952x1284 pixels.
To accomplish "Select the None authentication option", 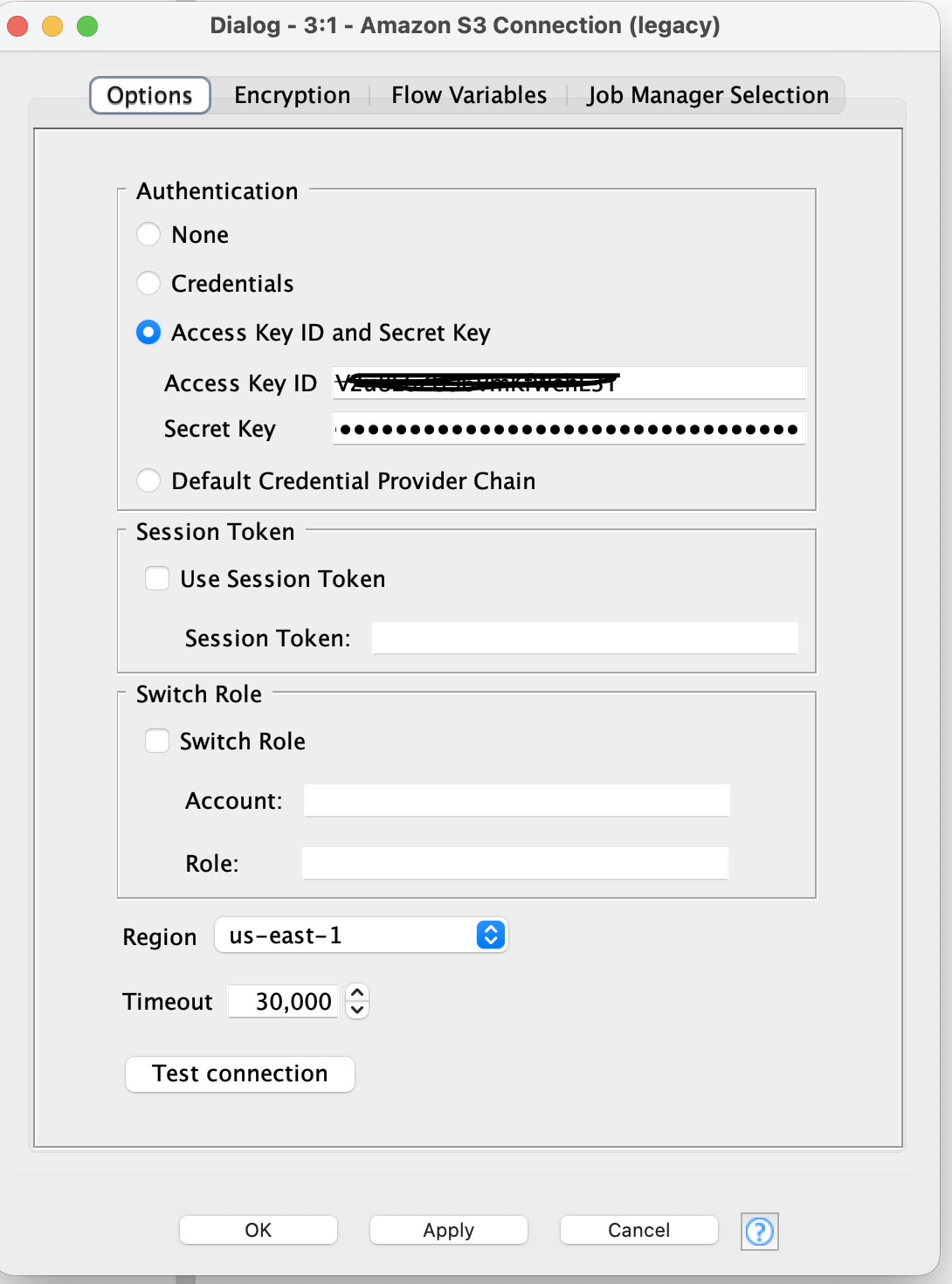I will coord(148,235).
